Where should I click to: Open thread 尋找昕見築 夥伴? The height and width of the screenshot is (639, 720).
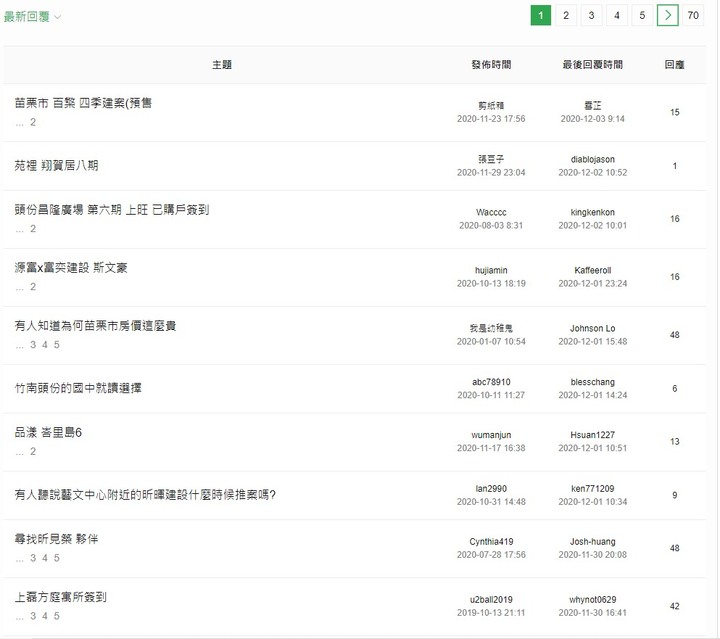click(x=56, y=539)
